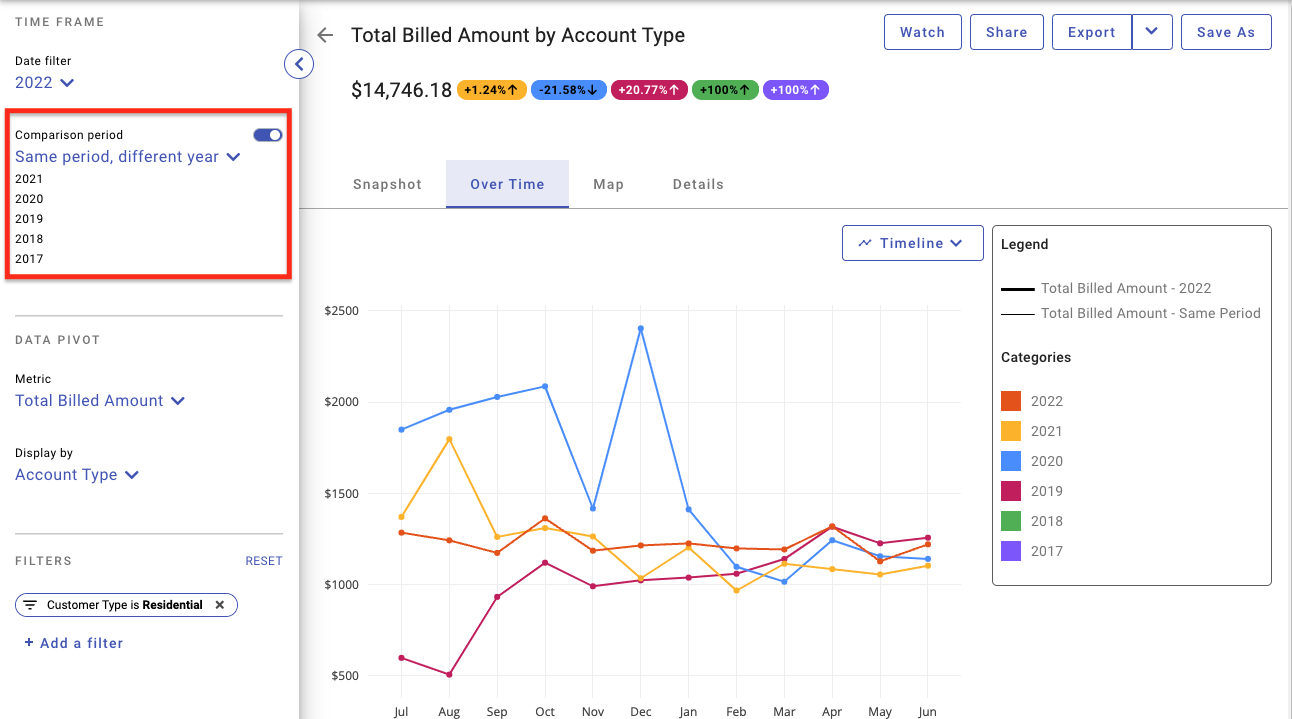This screenshot has height=719, width=1292.
Task: Click the filter icon in Residential chip
Action: pos(30,605)
